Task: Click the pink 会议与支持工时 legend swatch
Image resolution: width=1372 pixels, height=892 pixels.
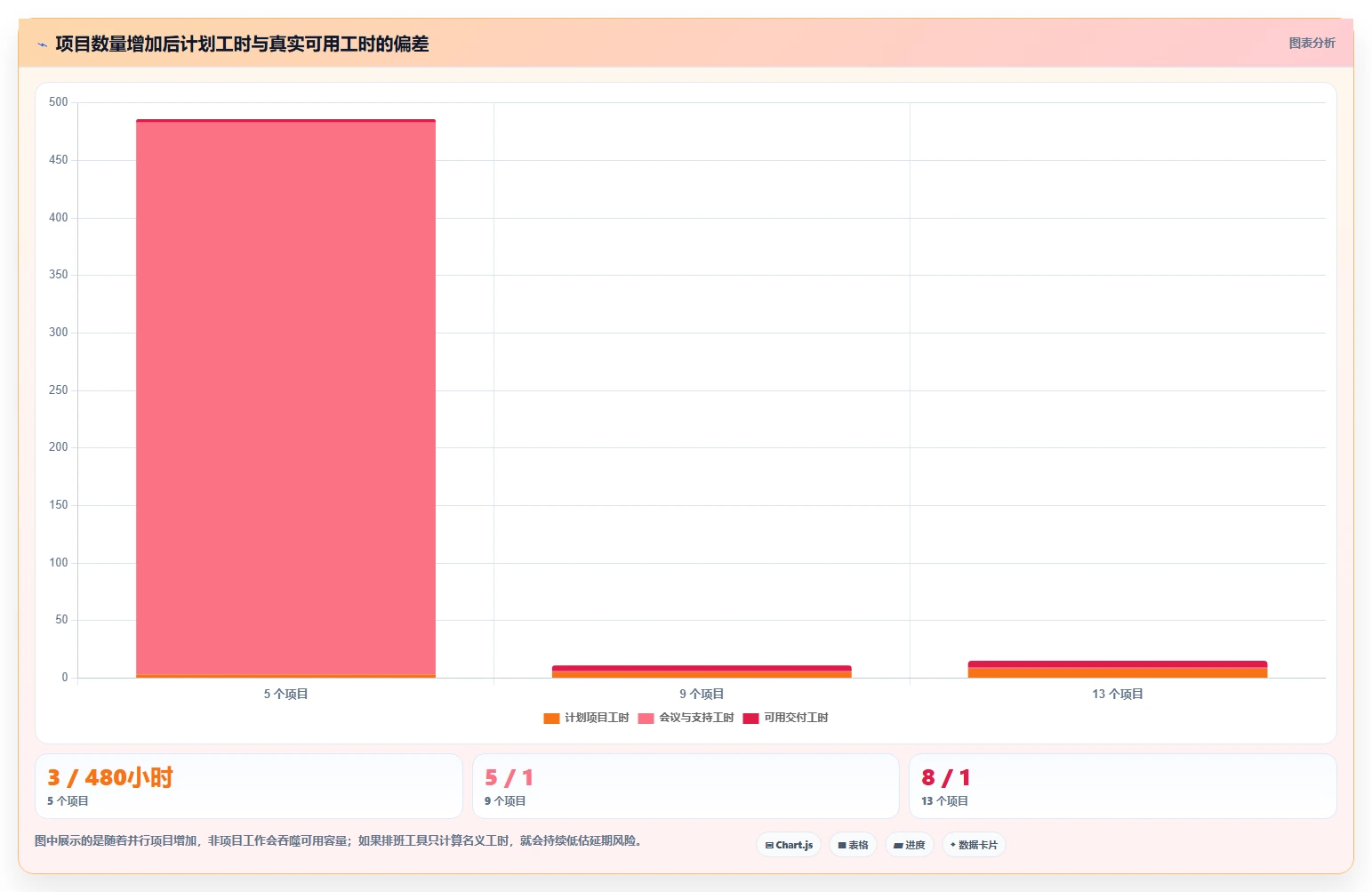Action: (646, 719)
